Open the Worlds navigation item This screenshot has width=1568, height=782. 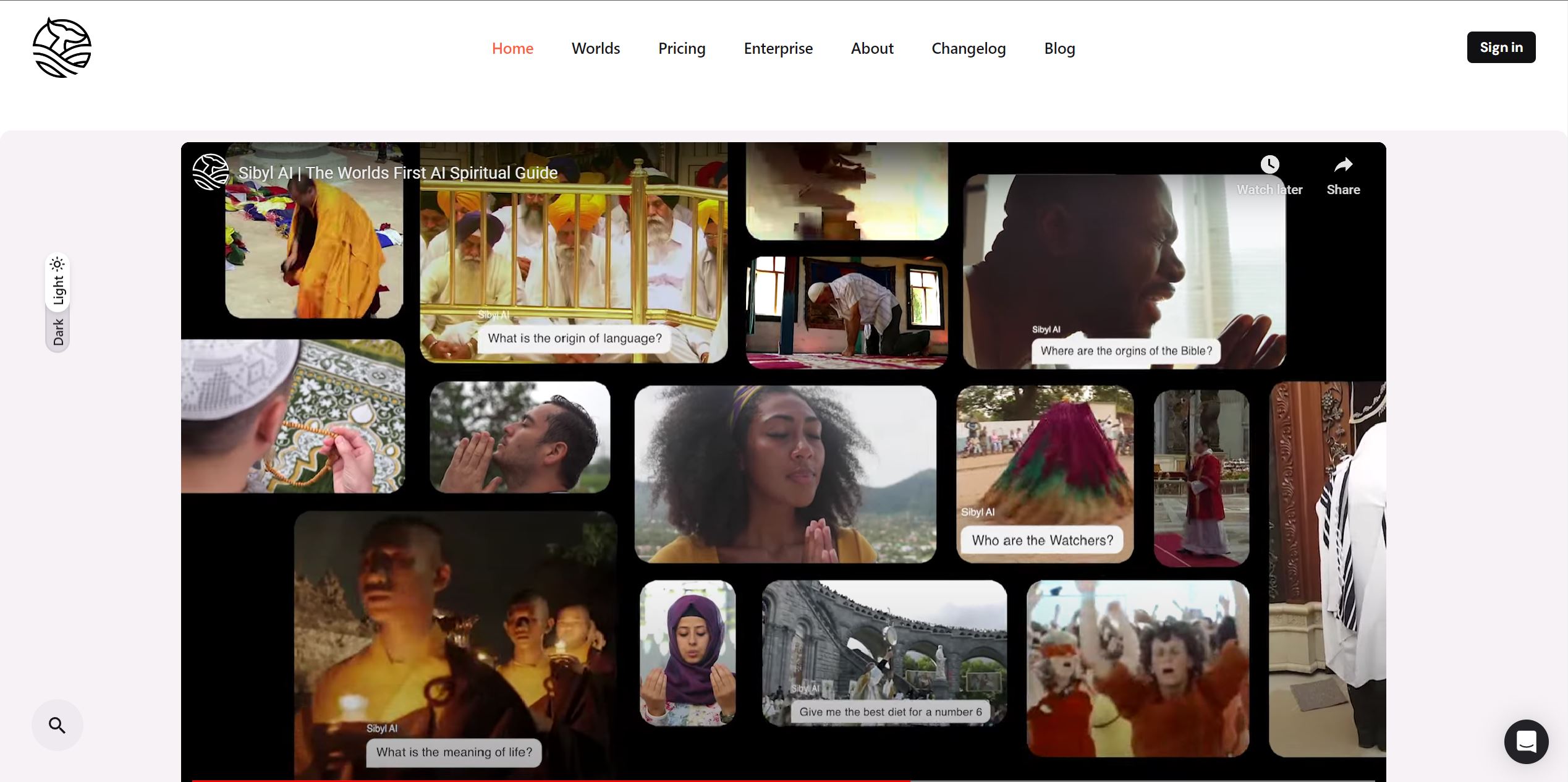pos(595,48)
